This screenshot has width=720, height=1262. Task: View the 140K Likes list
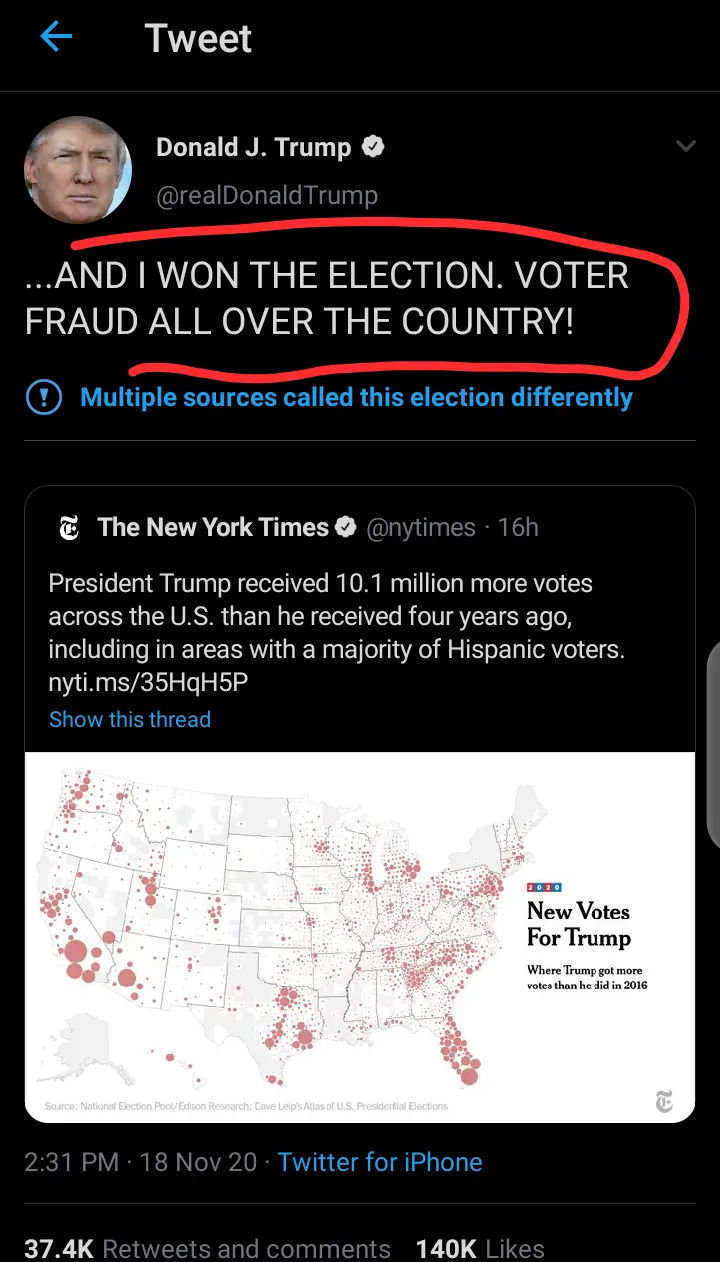pyautogui.click(x=480, y=1248)
